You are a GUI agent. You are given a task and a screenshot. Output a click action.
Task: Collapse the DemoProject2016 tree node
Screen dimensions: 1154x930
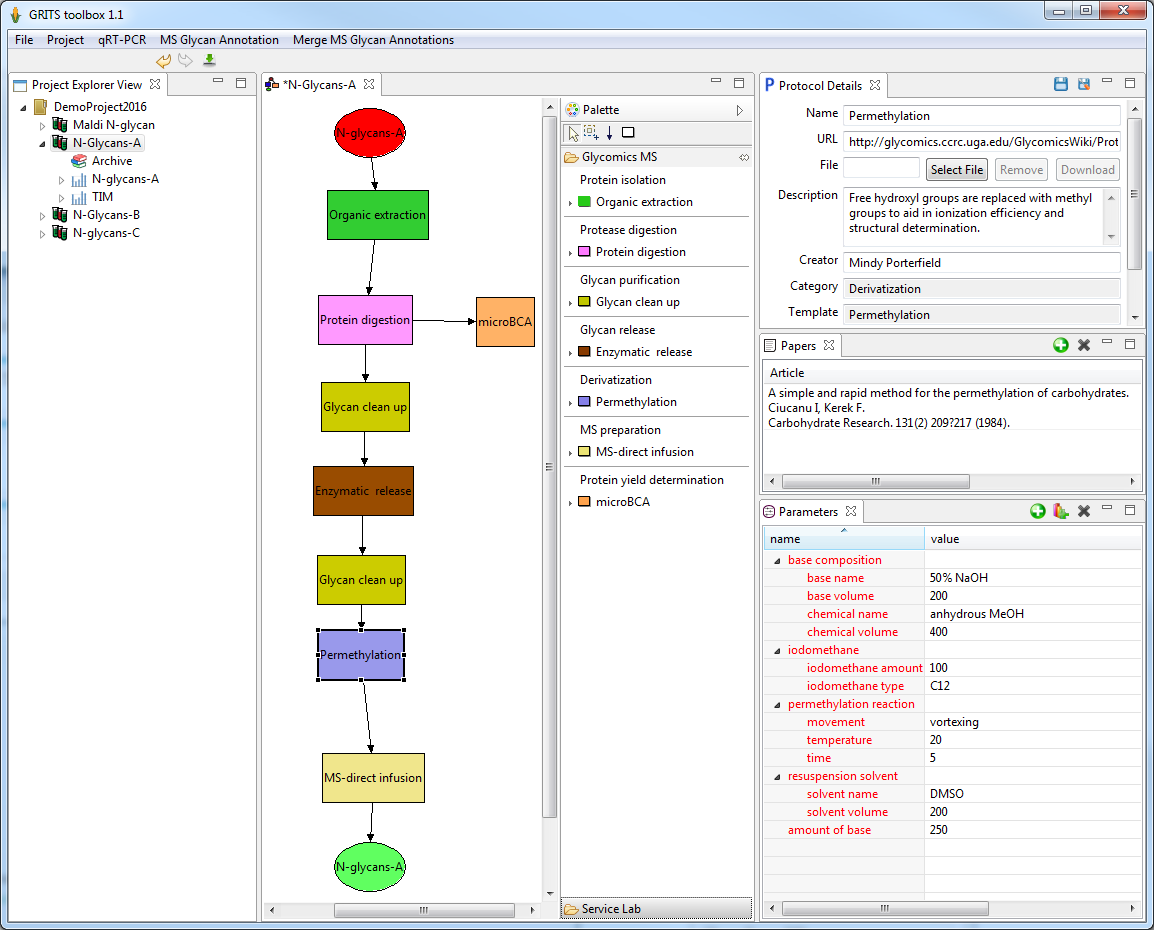click(x=24, y=107)
